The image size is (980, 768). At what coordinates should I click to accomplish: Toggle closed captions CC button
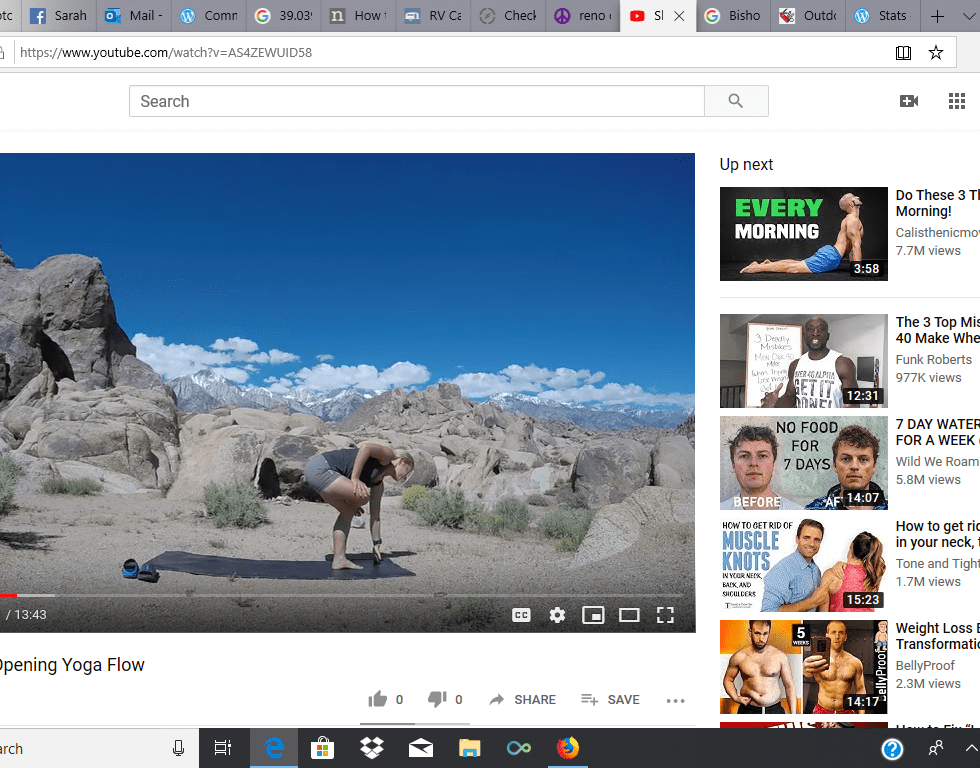(521, 615)
